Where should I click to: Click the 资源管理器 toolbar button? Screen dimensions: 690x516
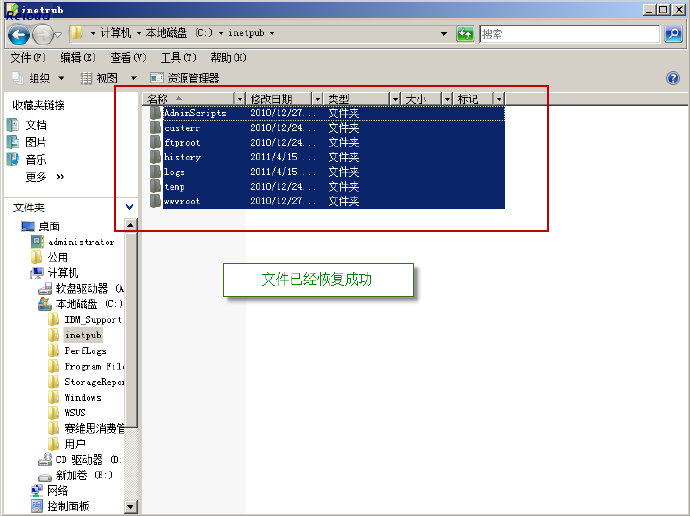(185, 78)
